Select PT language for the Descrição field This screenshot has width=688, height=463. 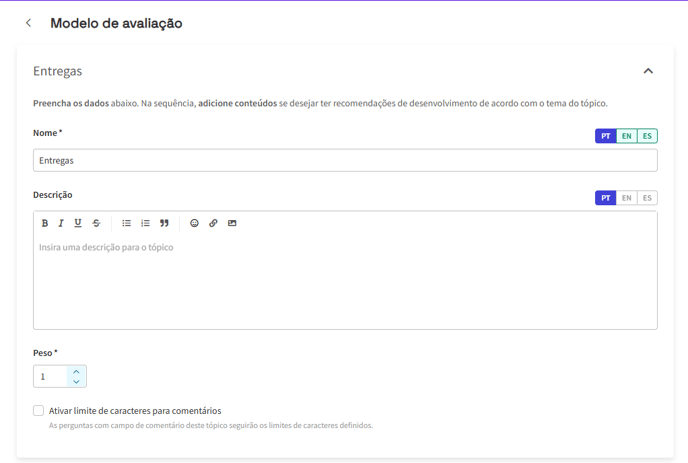pos(606,198)
